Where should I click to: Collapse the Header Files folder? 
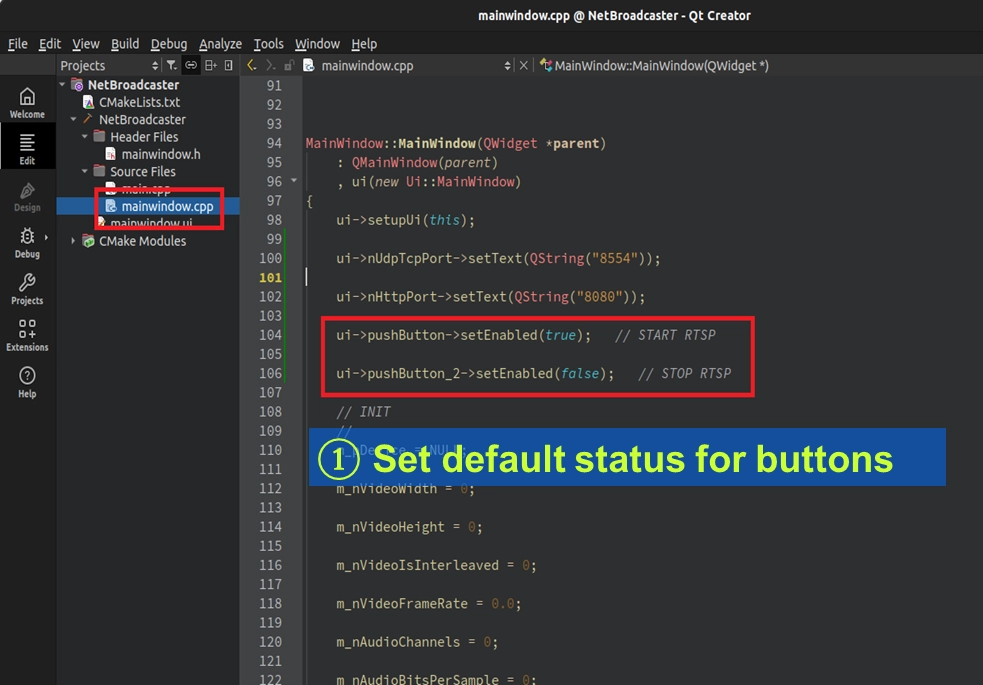tap(85, 136)
